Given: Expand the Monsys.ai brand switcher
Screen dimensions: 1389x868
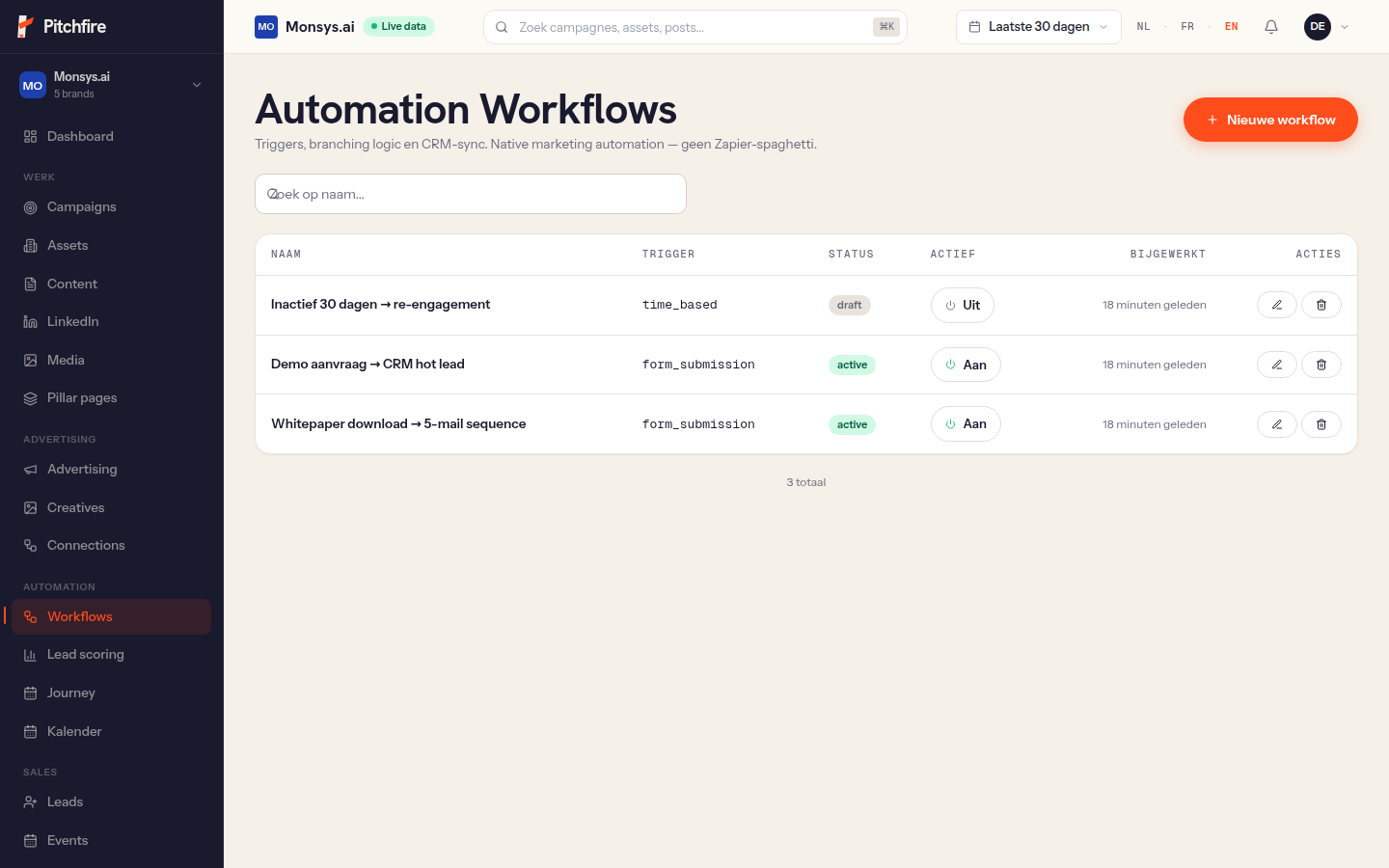Looking at the screenshot, I should click(112, 85).
